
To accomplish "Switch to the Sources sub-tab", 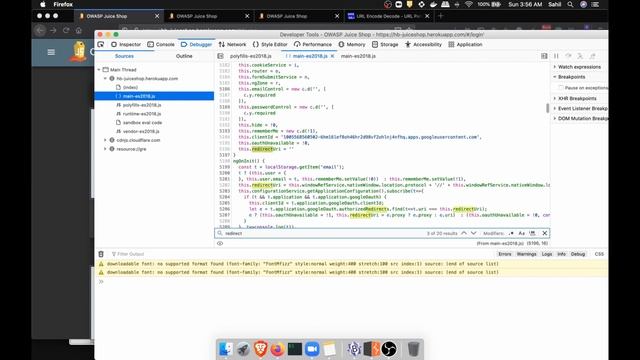I will click(x=124, y=56).
